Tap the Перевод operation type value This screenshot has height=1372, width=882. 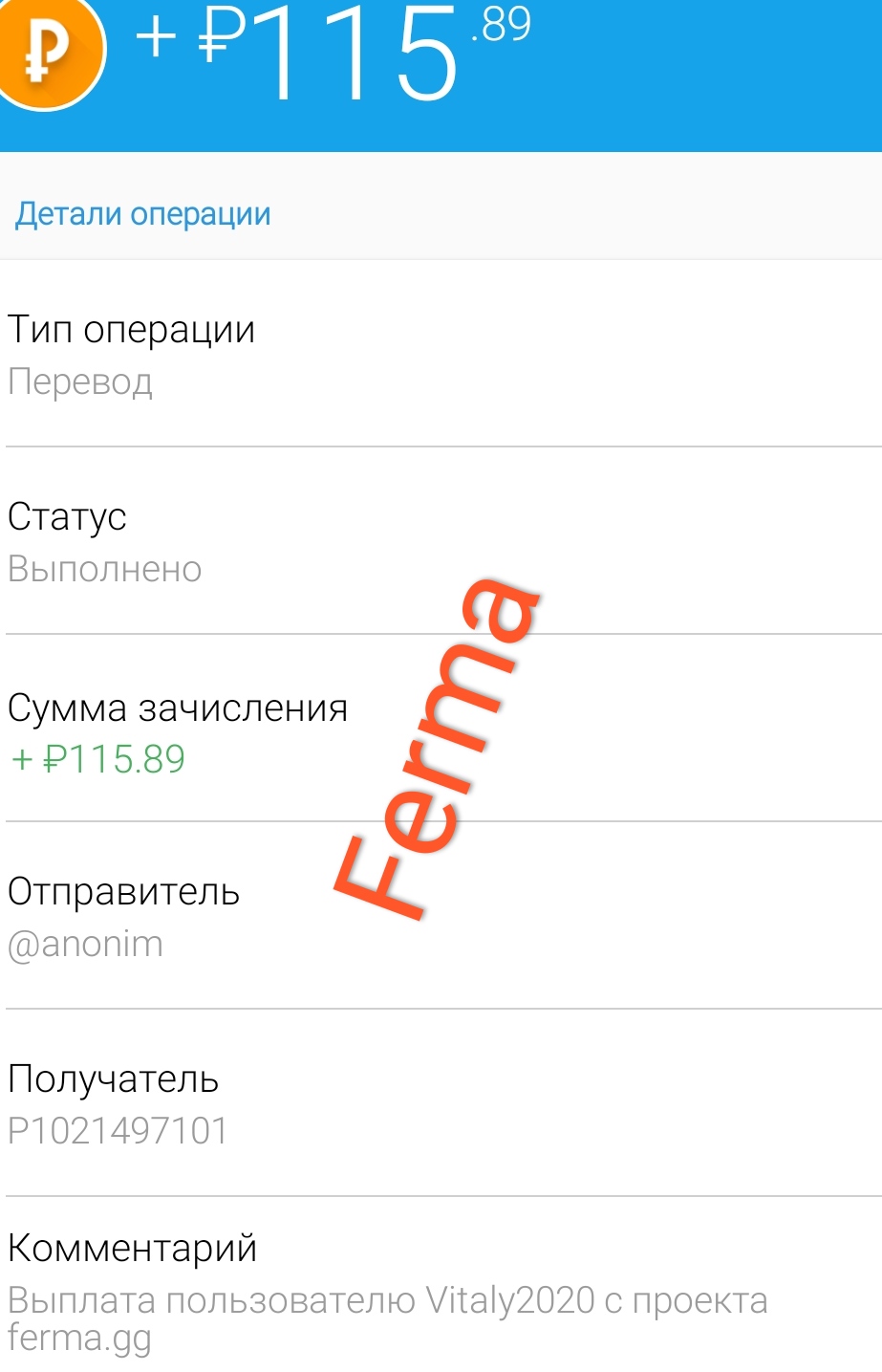tap(80, 382)
